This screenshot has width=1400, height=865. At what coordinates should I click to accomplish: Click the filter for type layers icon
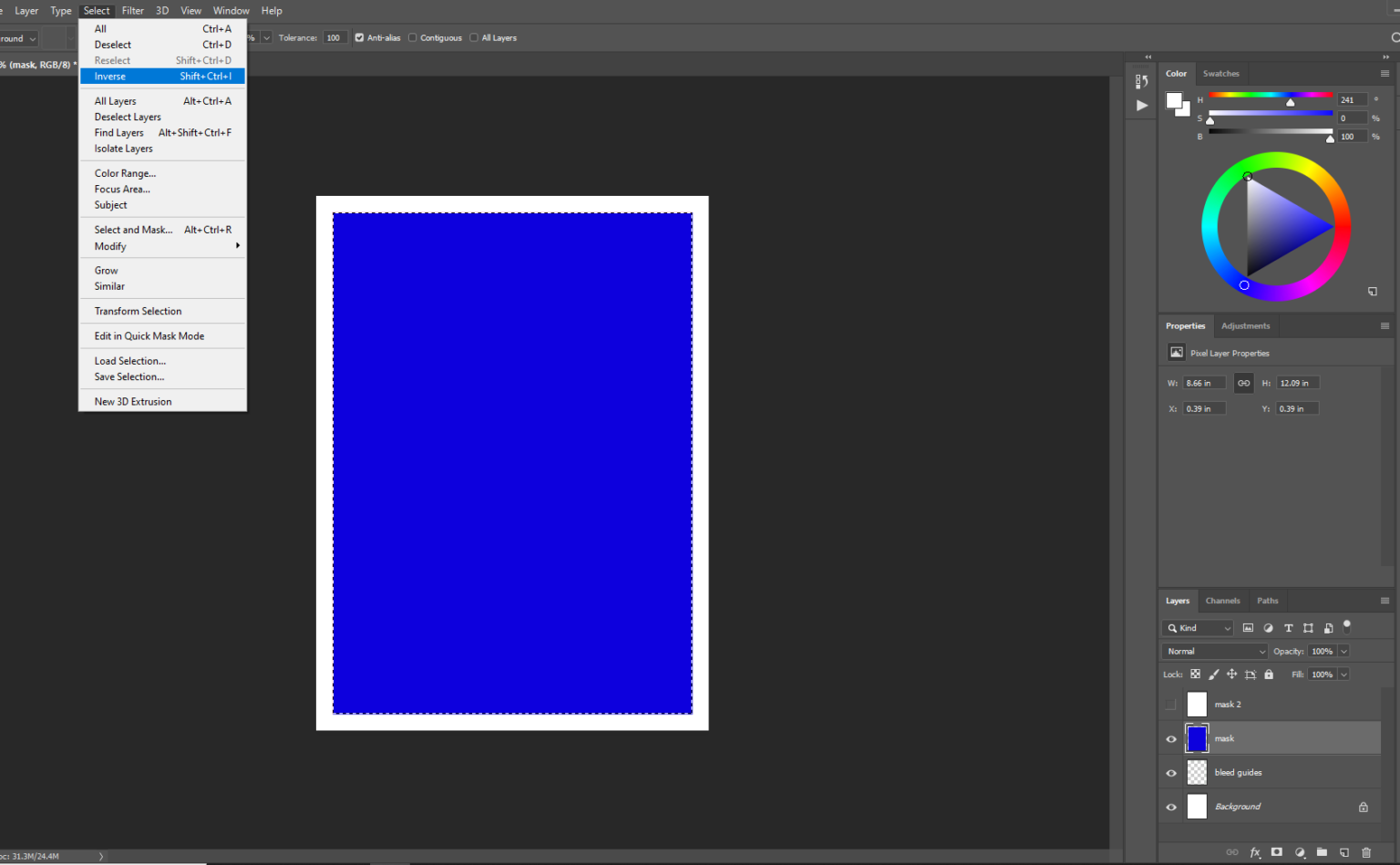pos(1288,628)
